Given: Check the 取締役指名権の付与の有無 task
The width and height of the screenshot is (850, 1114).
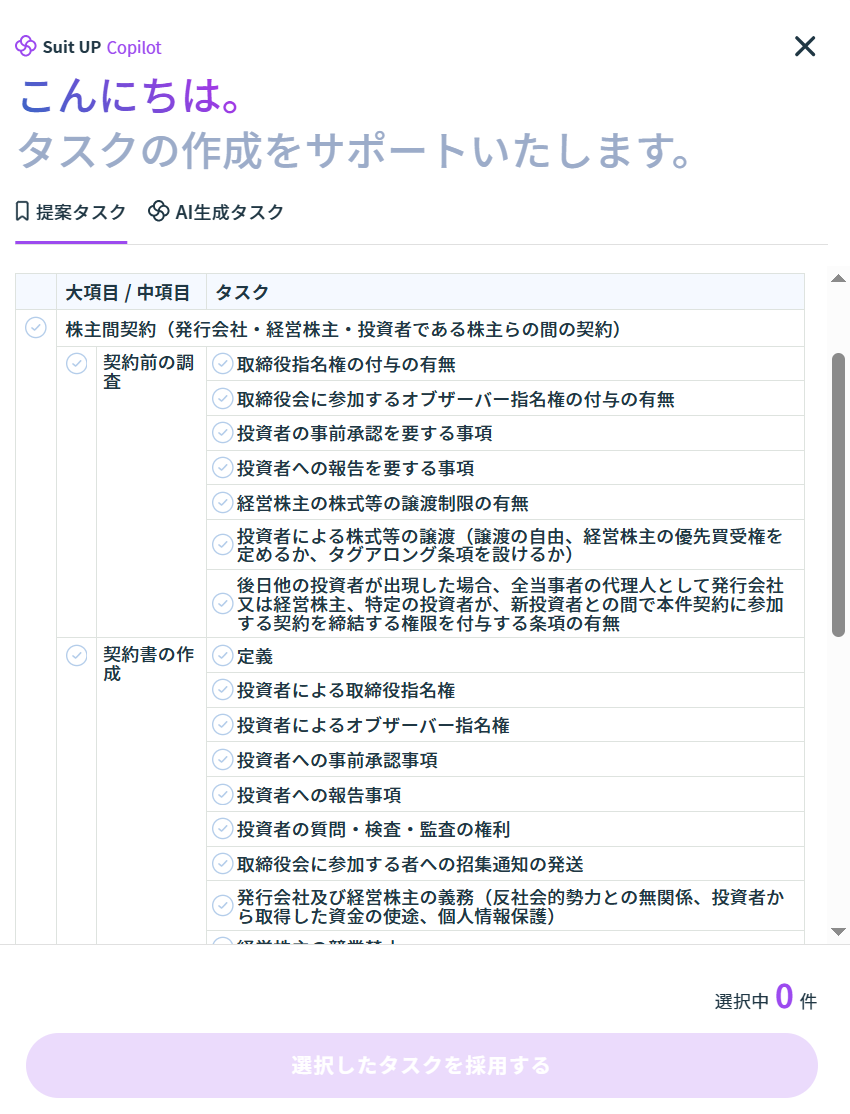Looking at the screenshot, I should click(x=222, y=364).
